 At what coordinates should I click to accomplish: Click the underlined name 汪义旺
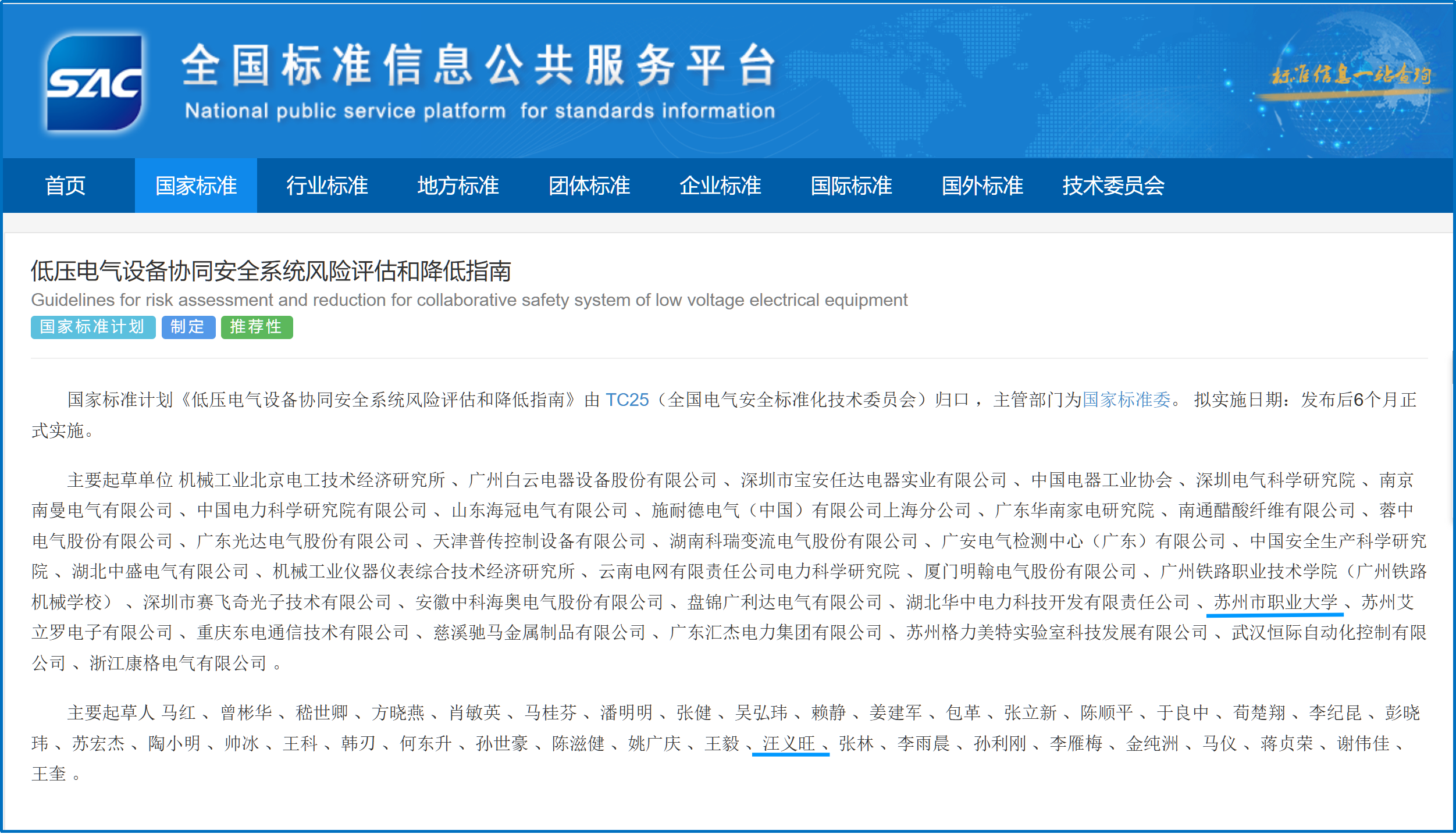789,743
